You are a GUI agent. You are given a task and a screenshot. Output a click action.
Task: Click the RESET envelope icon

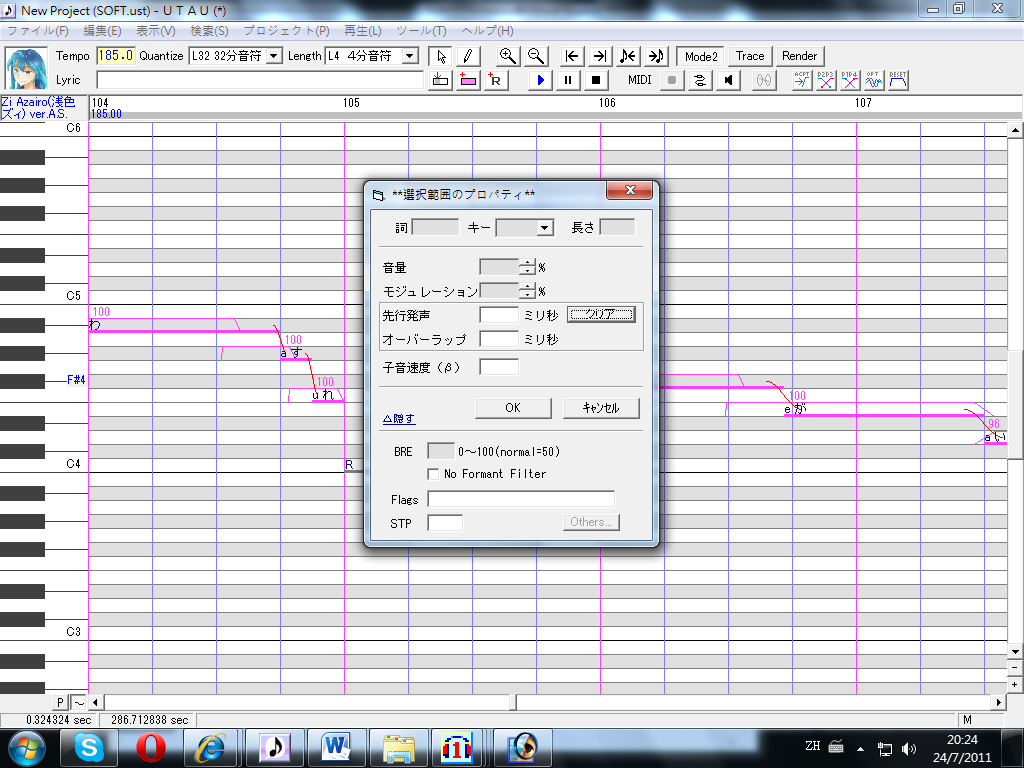tap(898, 80)
